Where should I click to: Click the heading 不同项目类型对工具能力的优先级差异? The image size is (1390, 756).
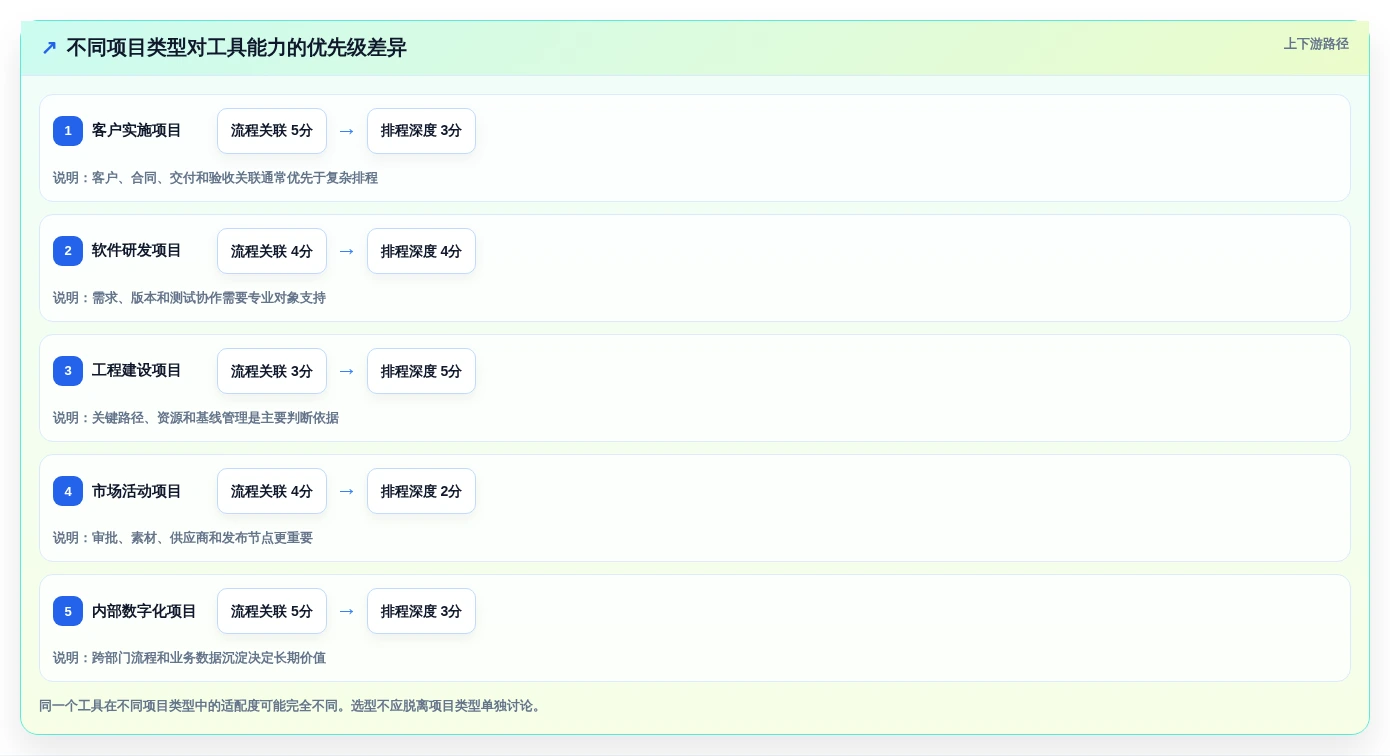click(x=236, y=48)
